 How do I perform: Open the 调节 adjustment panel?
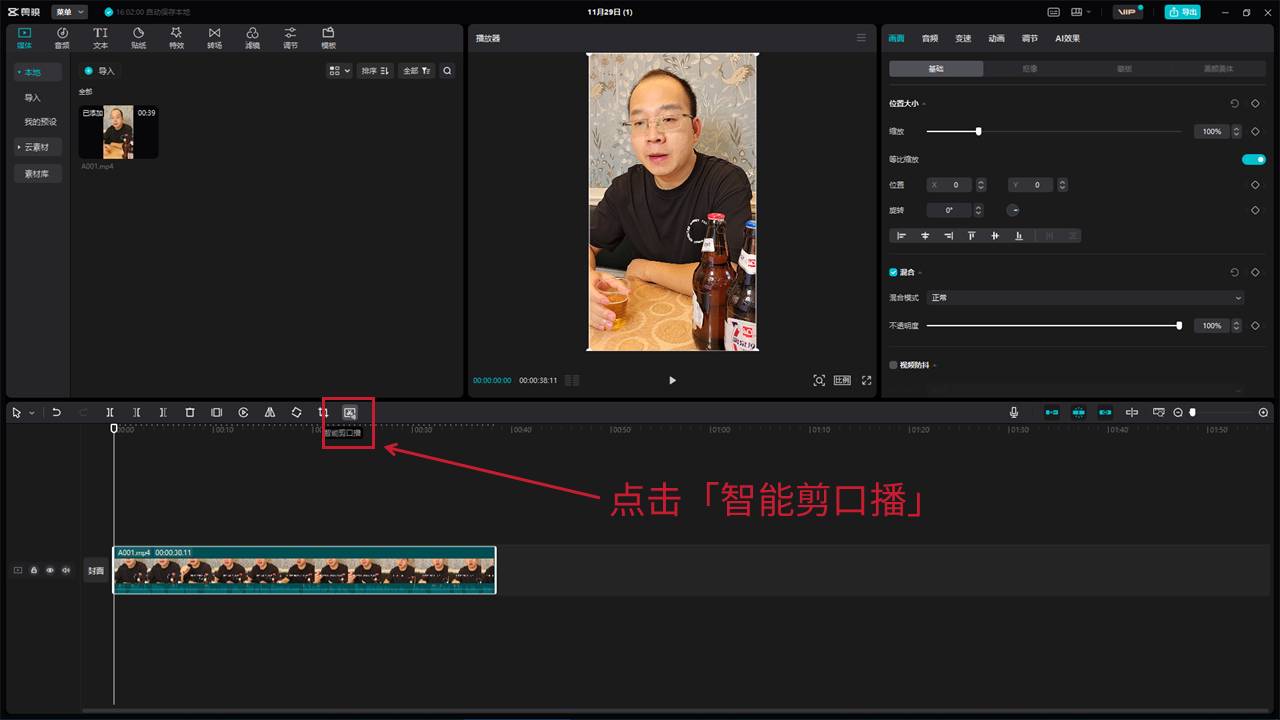click(290, 38)
